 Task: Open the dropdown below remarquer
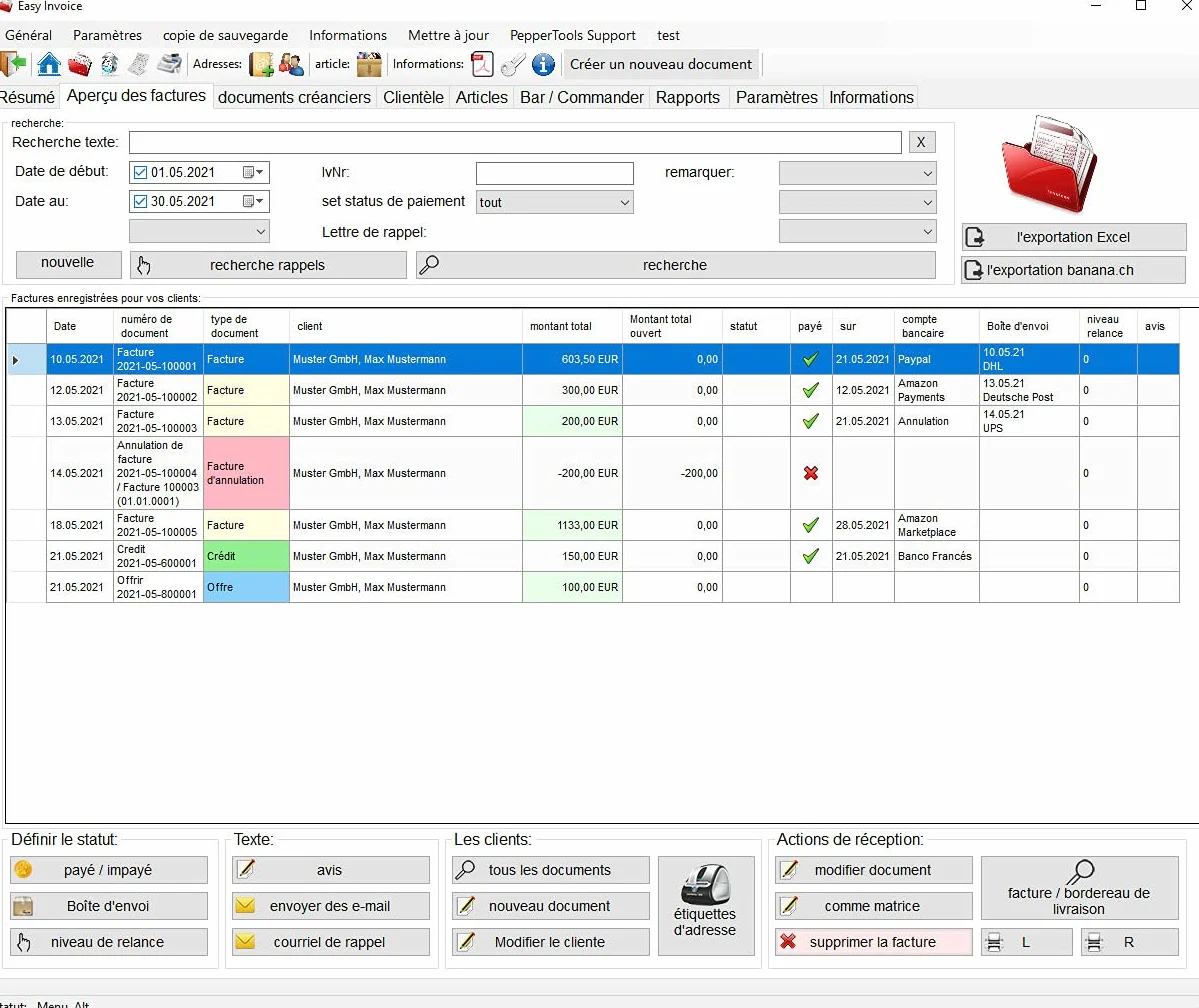click(857, 203)
